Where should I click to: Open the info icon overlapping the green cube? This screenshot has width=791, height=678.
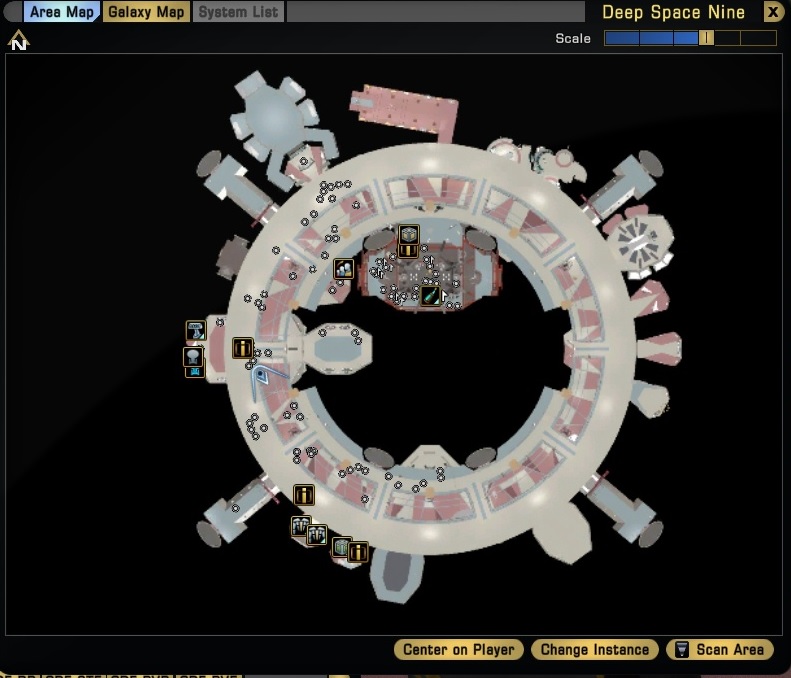[x=358, y=552]
